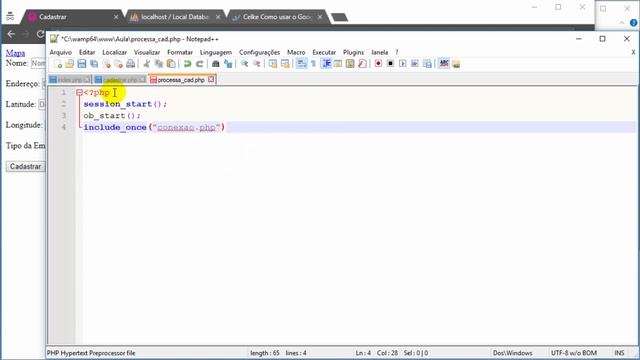
Task: Click code line 2 session_start
Action: click(x=125, y=104)
